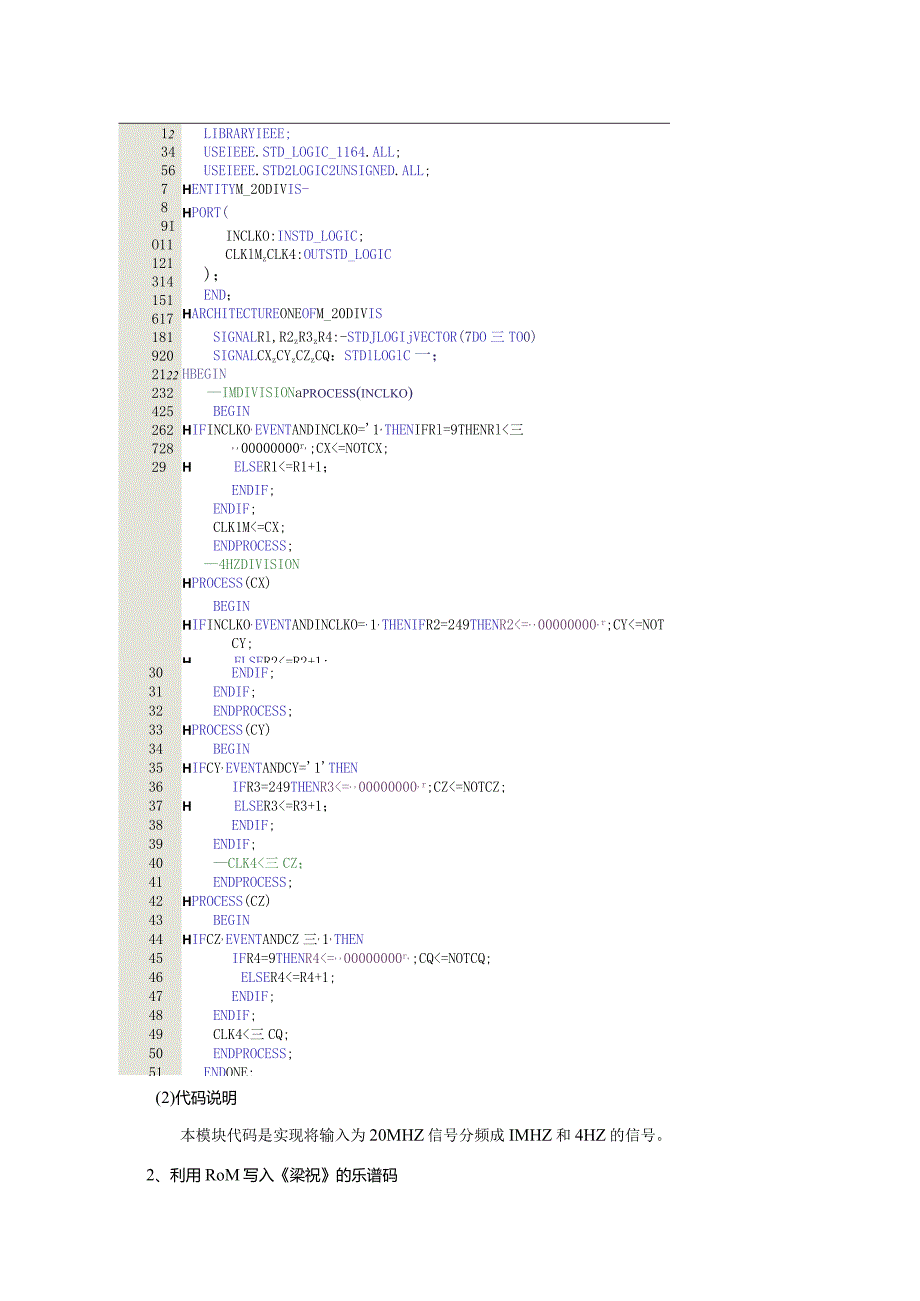The width and height of the screenshot is (920, 1301).
Task: Toggle the fold marker on the IFCY EVENT line 35
Action: tap(184, 767)
